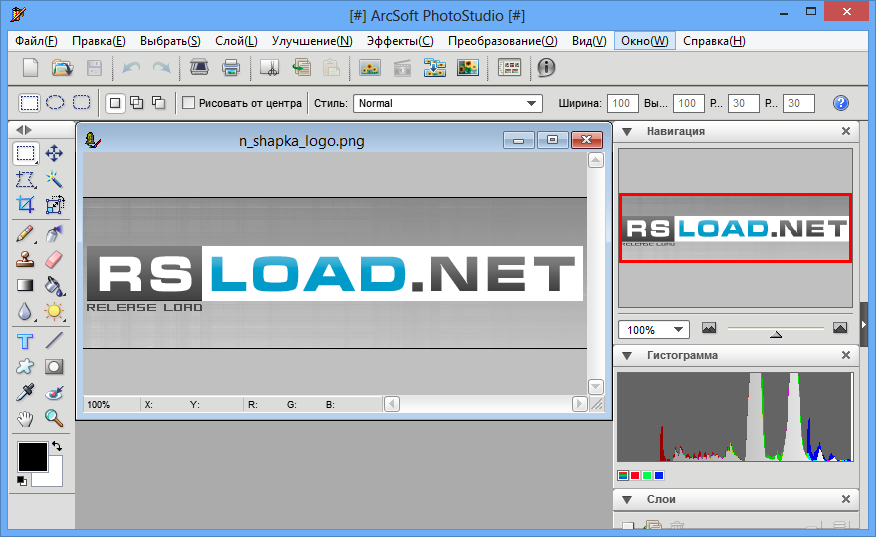Zoom in using large mountain button
Image resolution: width=876 pixels, height=537 pixels.
pyautogui.click(x=840, y=327)
